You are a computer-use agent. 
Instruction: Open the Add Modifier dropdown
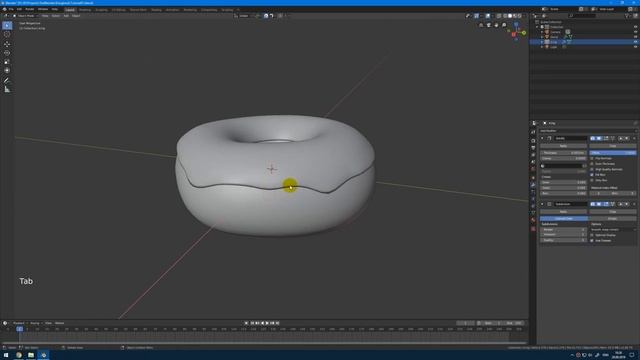click(x=588, y=131)
